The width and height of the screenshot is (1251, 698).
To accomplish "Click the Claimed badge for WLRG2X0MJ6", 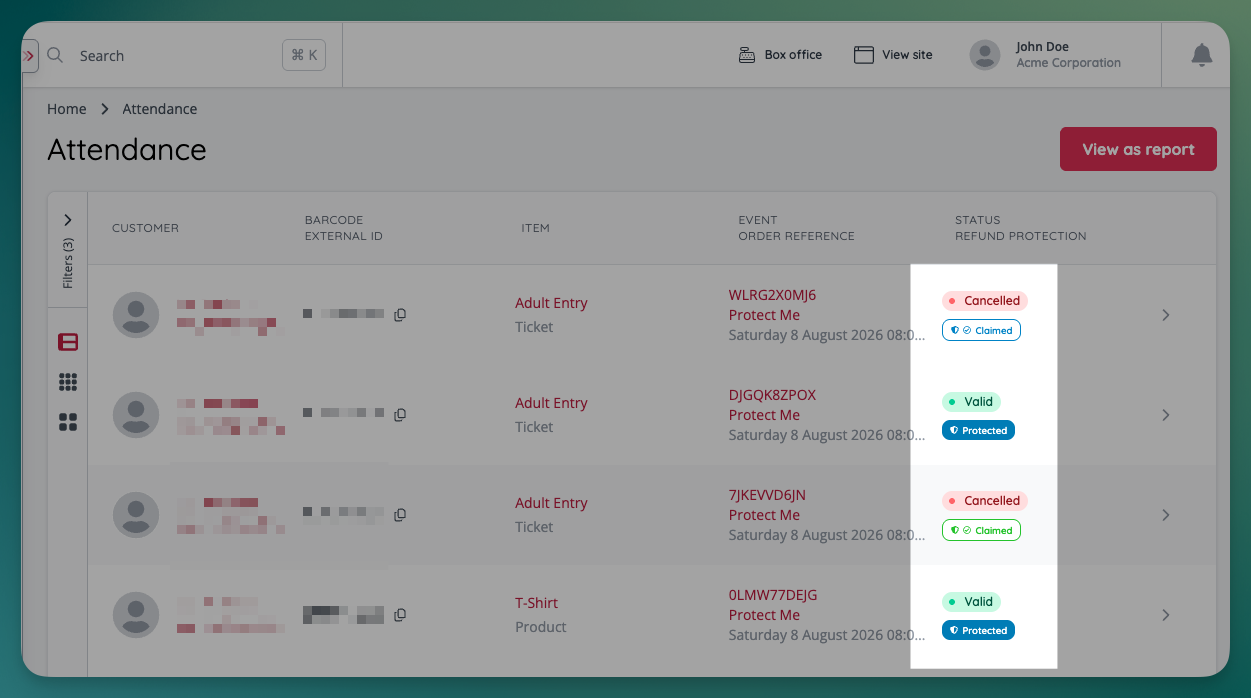I will [x=981, y=330].
